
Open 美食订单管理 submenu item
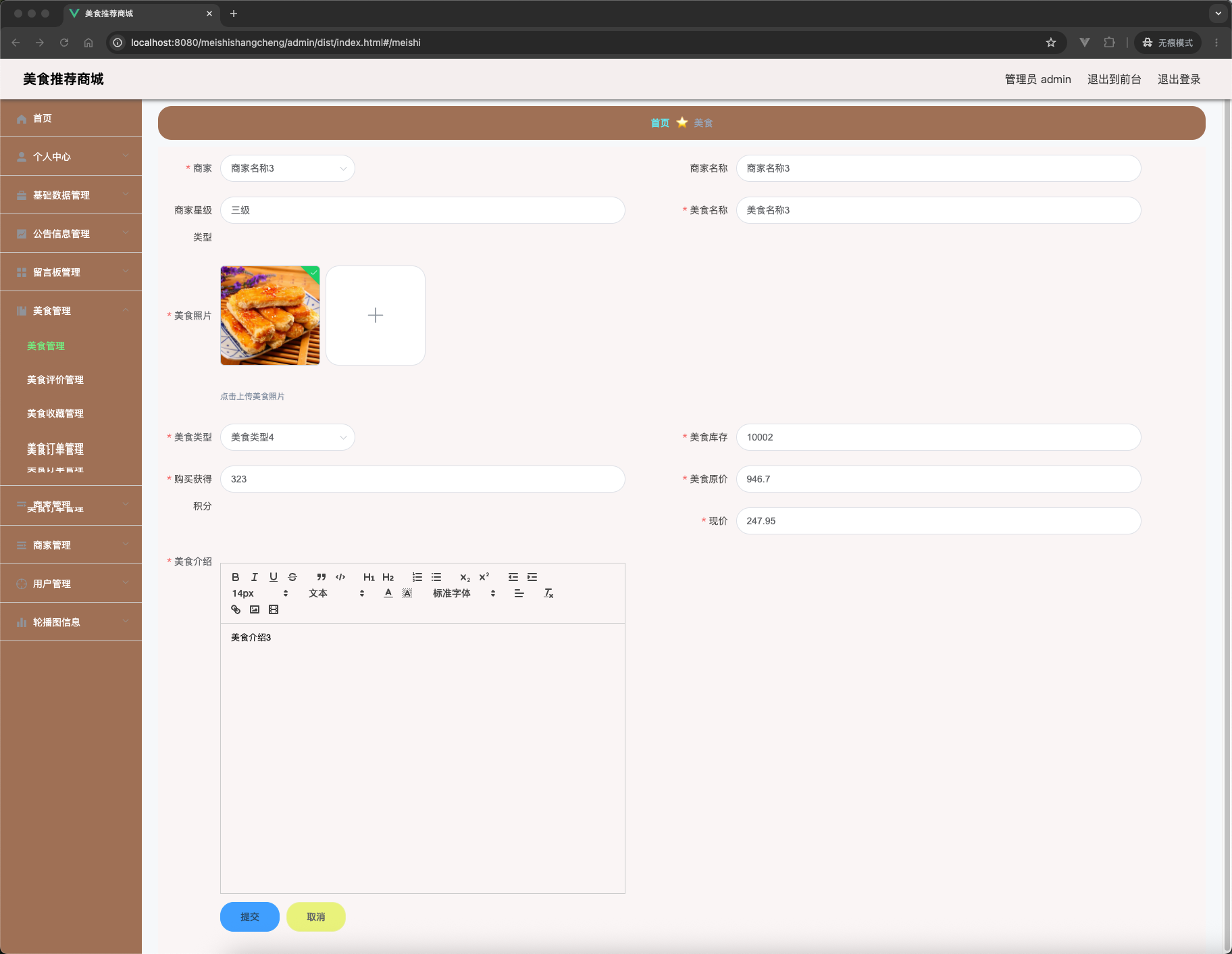point(55,449)
